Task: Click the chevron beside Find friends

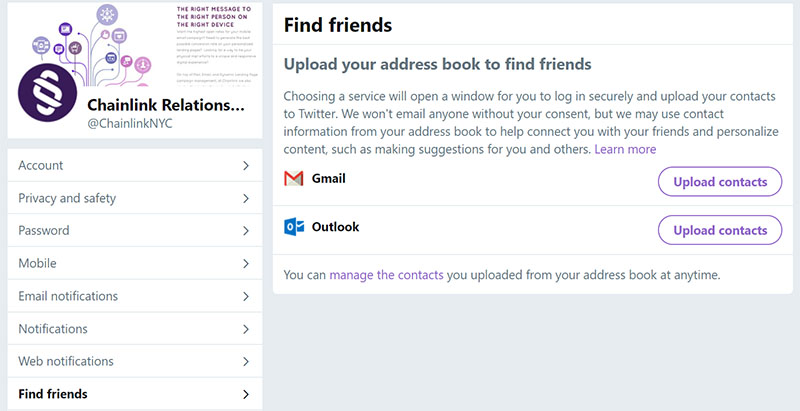Action: [x=246, y=394]
